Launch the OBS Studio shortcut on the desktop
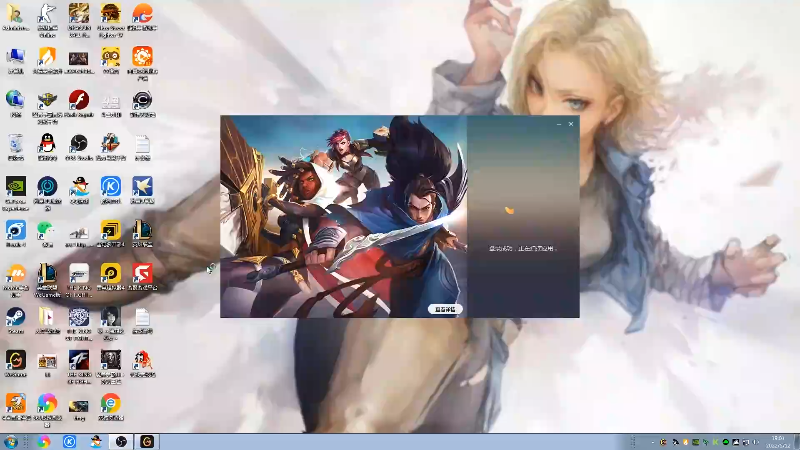 coord(79,143)
